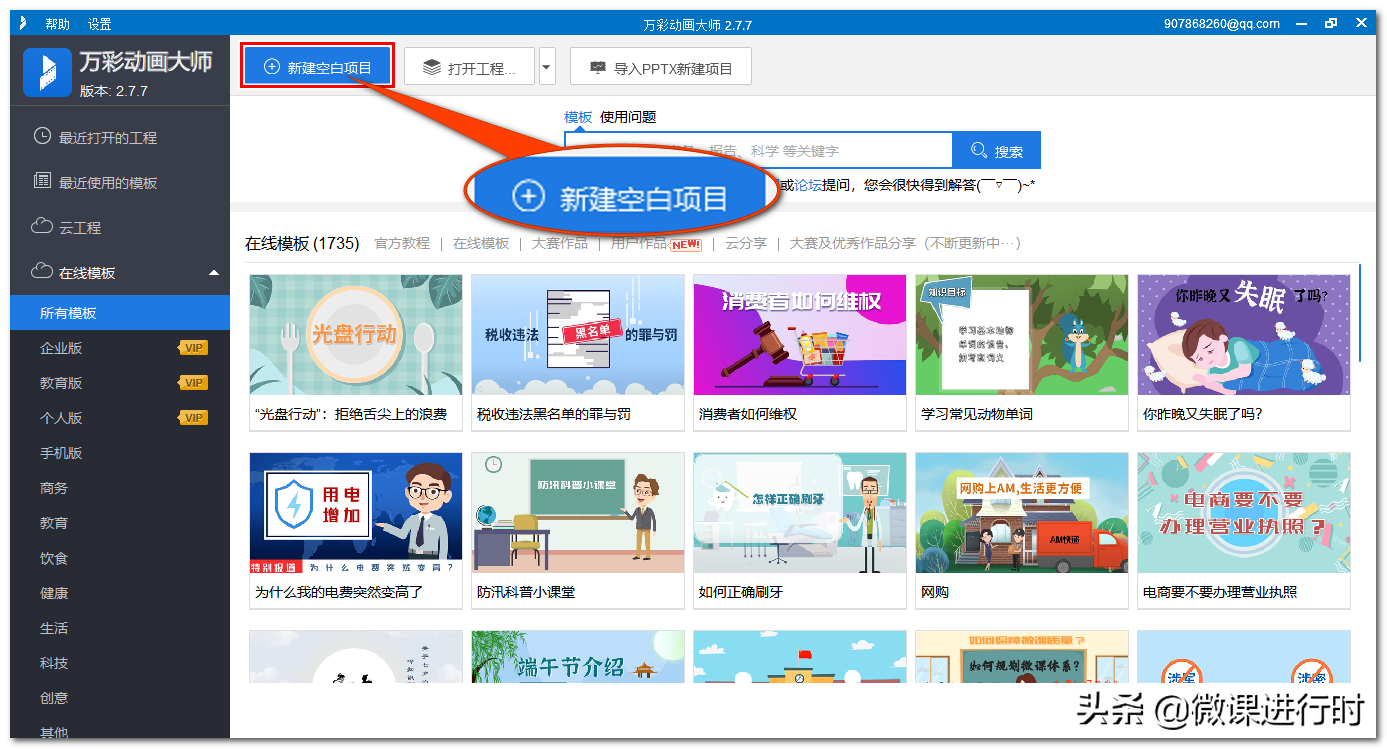Viewport: 1387px width, 749px height.
Task: Open the 帮助 menu in the title bar
Action: click(x=57, y=24)
